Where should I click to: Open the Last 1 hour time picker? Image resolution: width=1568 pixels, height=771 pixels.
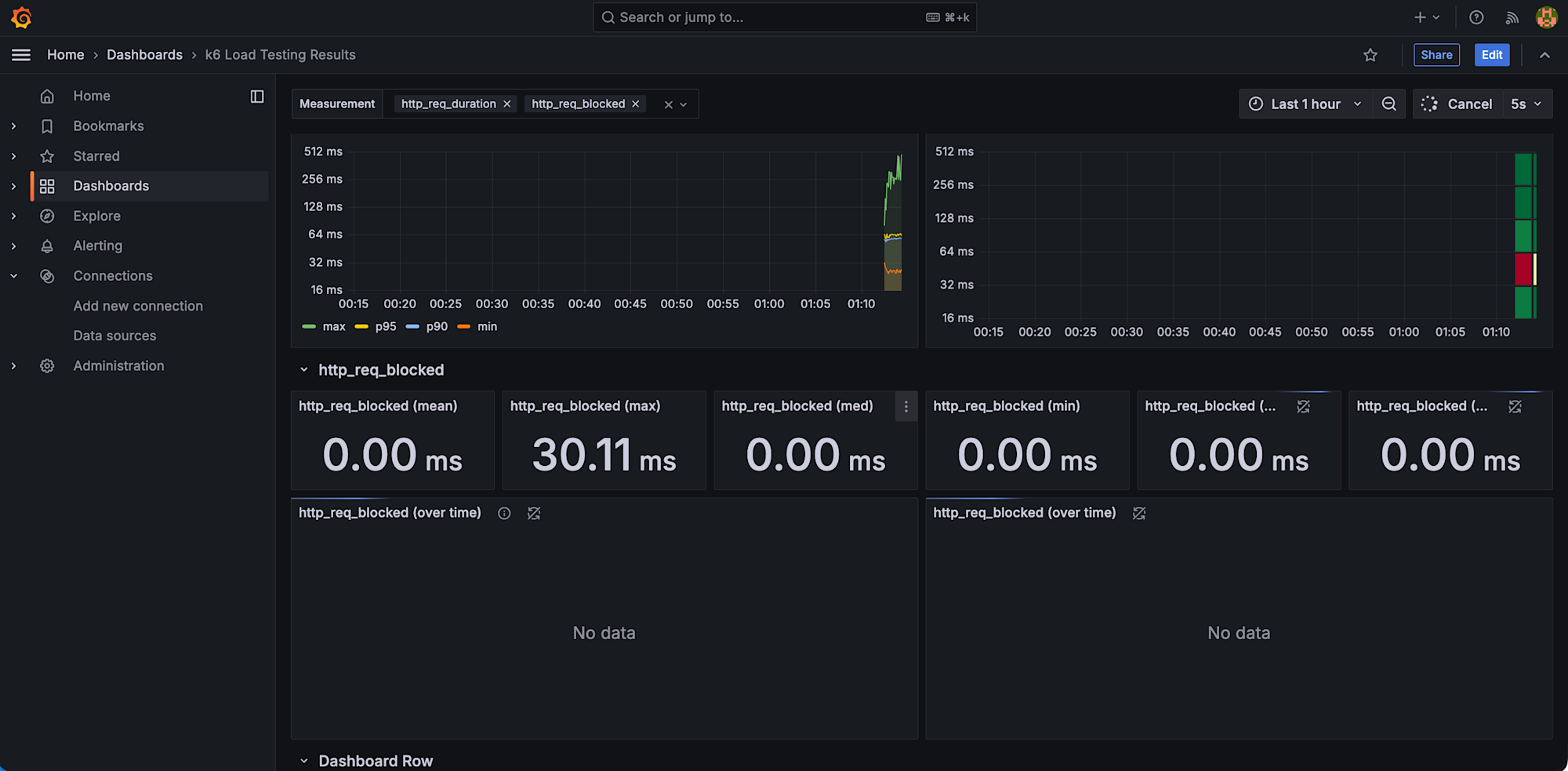pyautogui.click(x=1305, y=104)
